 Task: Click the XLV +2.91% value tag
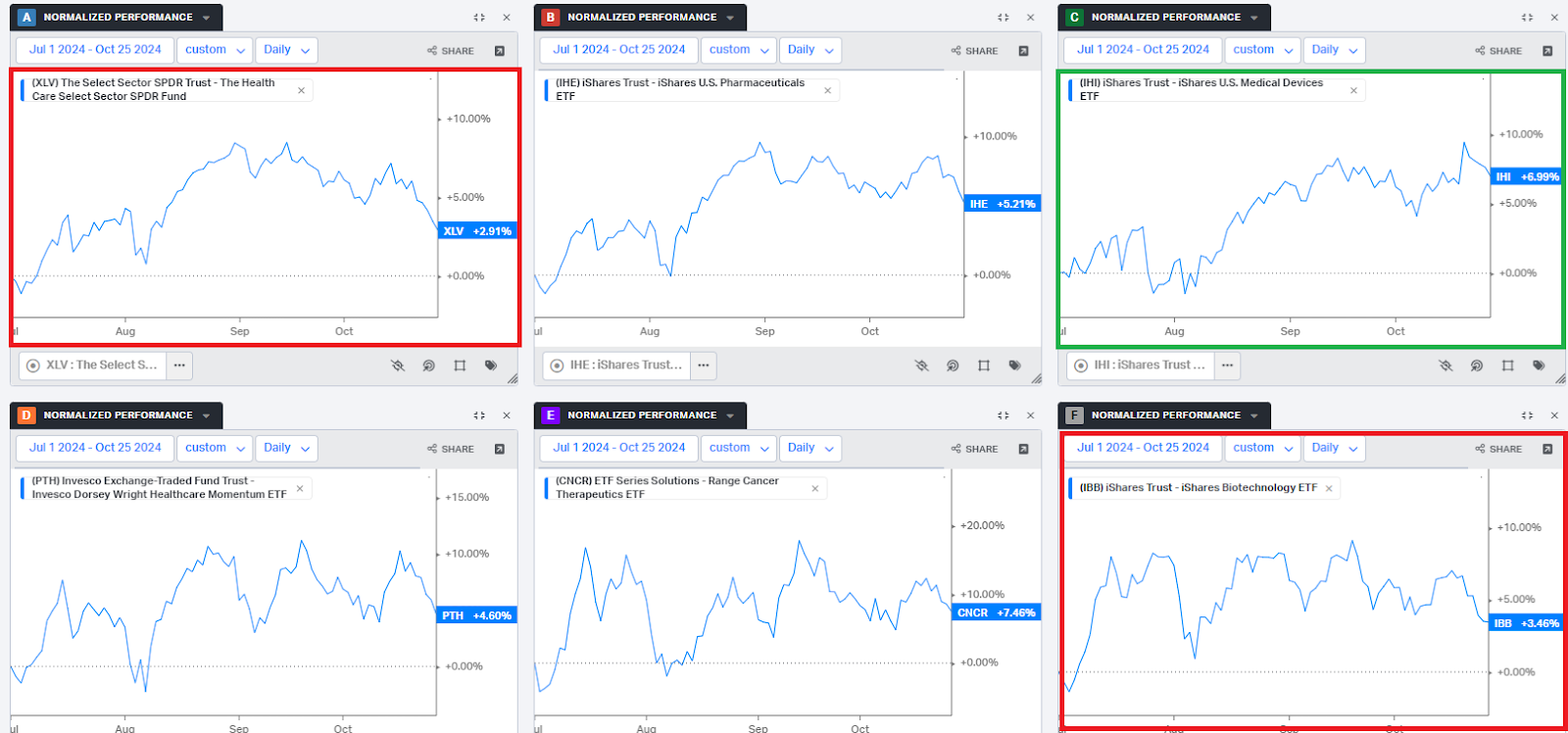tap(477, 231)
